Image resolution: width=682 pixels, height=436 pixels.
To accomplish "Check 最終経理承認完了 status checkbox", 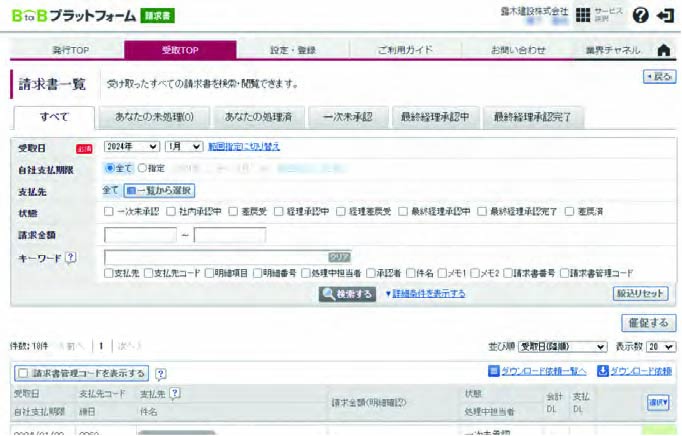I will tap(482, 211).
